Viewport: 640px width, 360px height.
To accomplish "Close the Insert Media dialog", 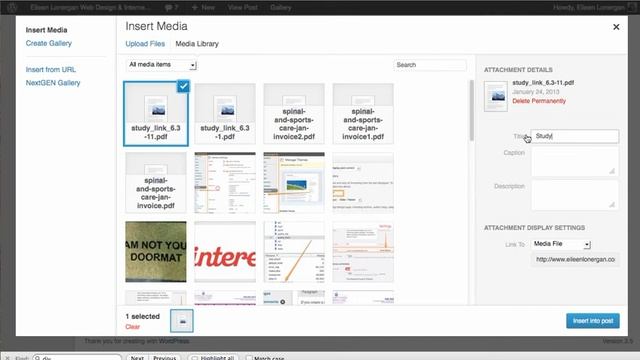I will pyautogui.click(x=616, y=27).
